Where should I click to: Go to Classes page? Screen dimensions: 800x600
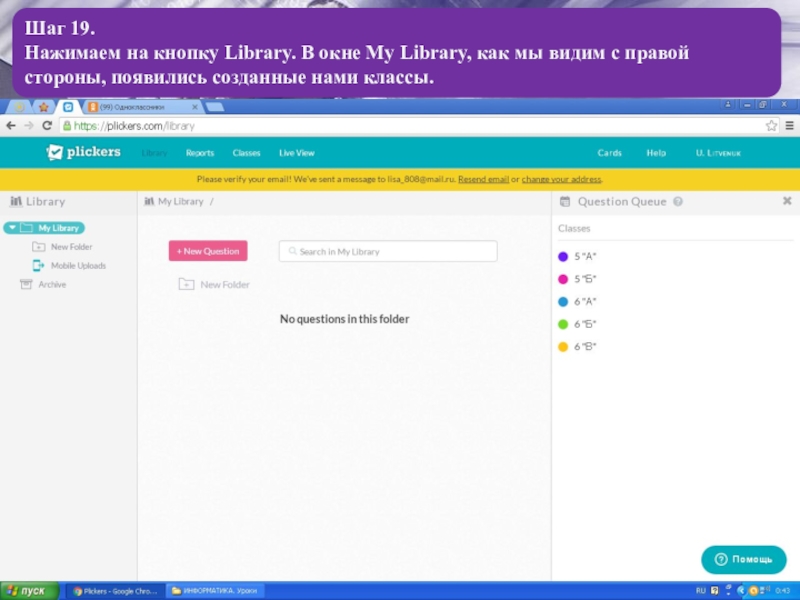(246, 153)
